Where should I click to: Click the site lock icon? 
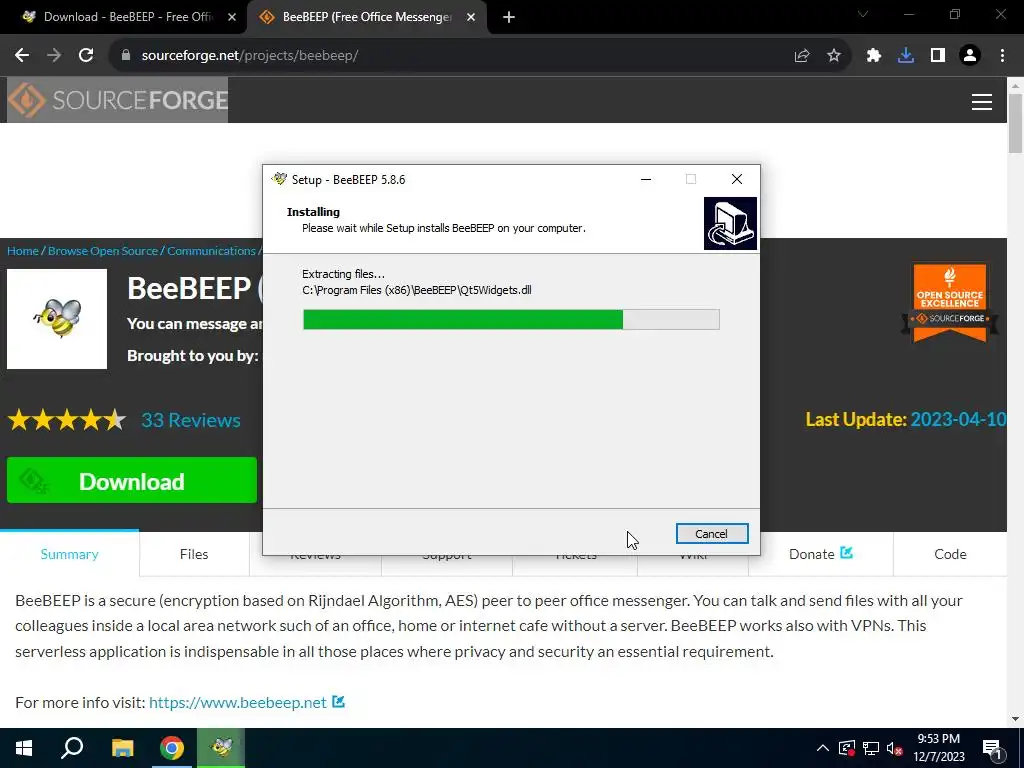point(126,56)
